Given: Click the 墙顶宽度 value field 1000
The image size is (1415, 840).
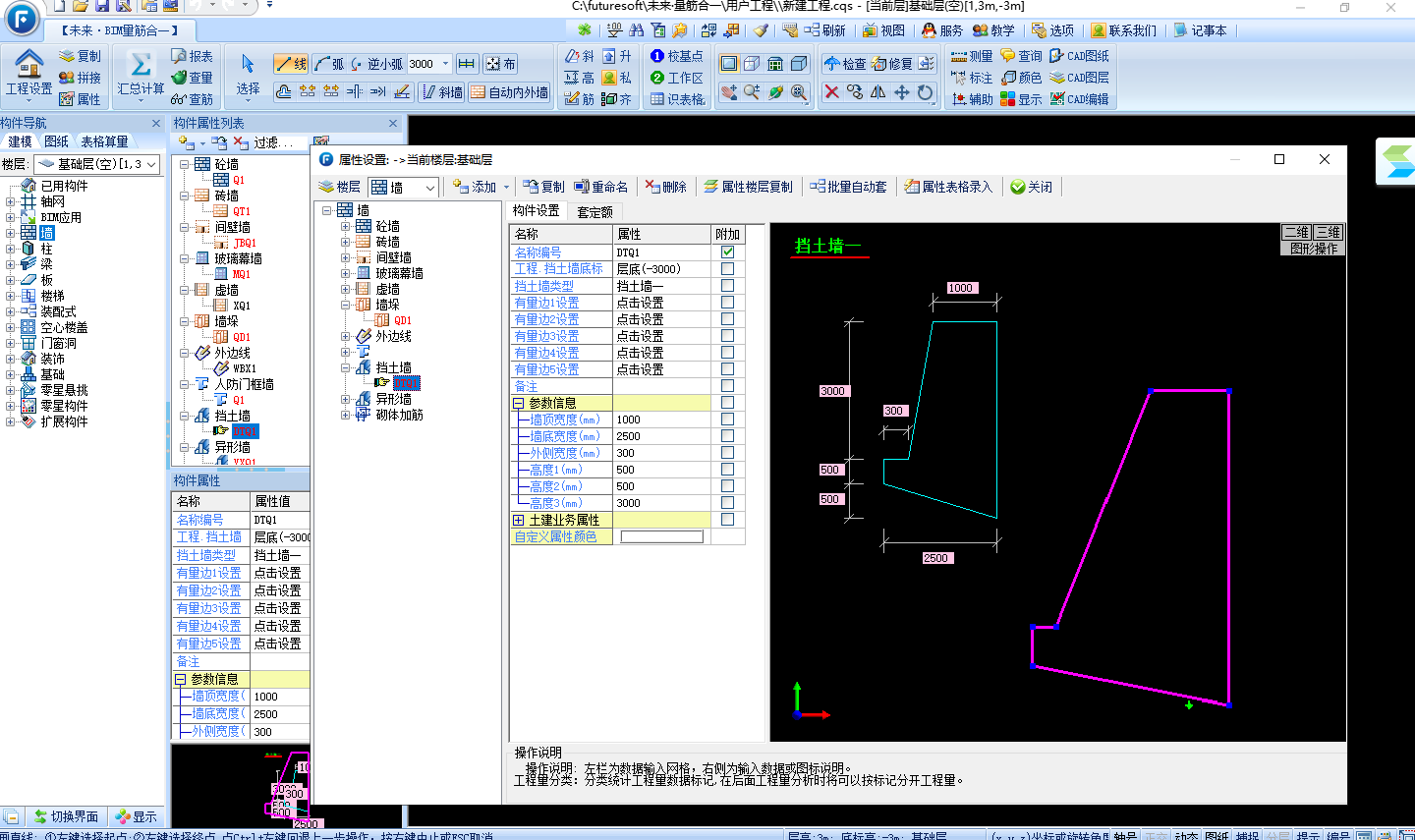Looking at the screenshot, I should click(x=661, y=420).
